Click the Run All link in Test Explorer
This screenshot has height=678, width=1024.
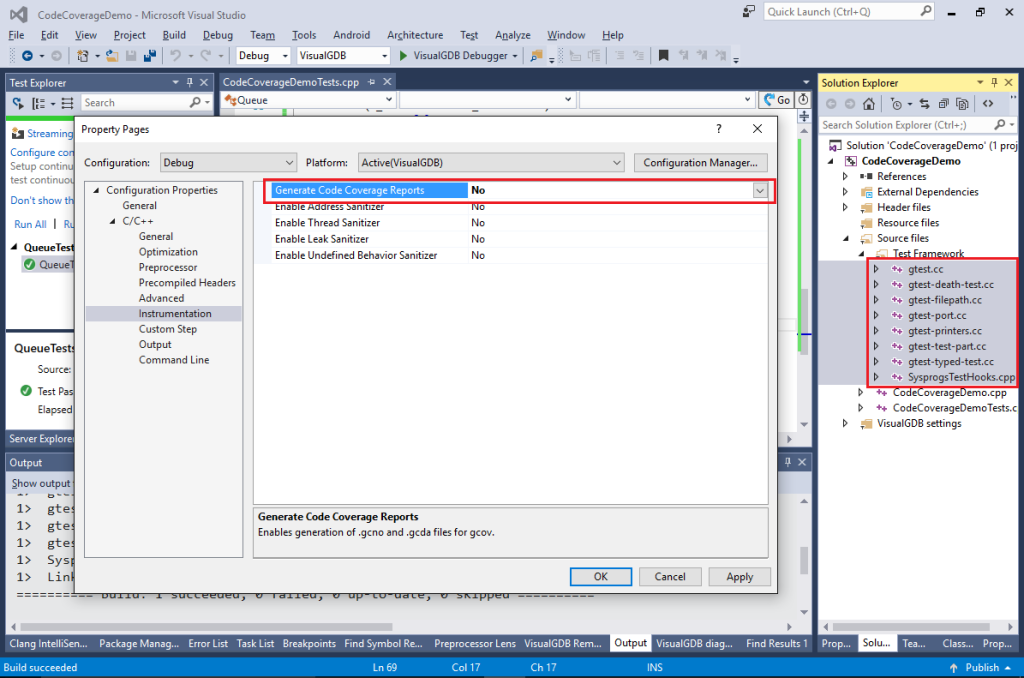(x=30, y=224)
